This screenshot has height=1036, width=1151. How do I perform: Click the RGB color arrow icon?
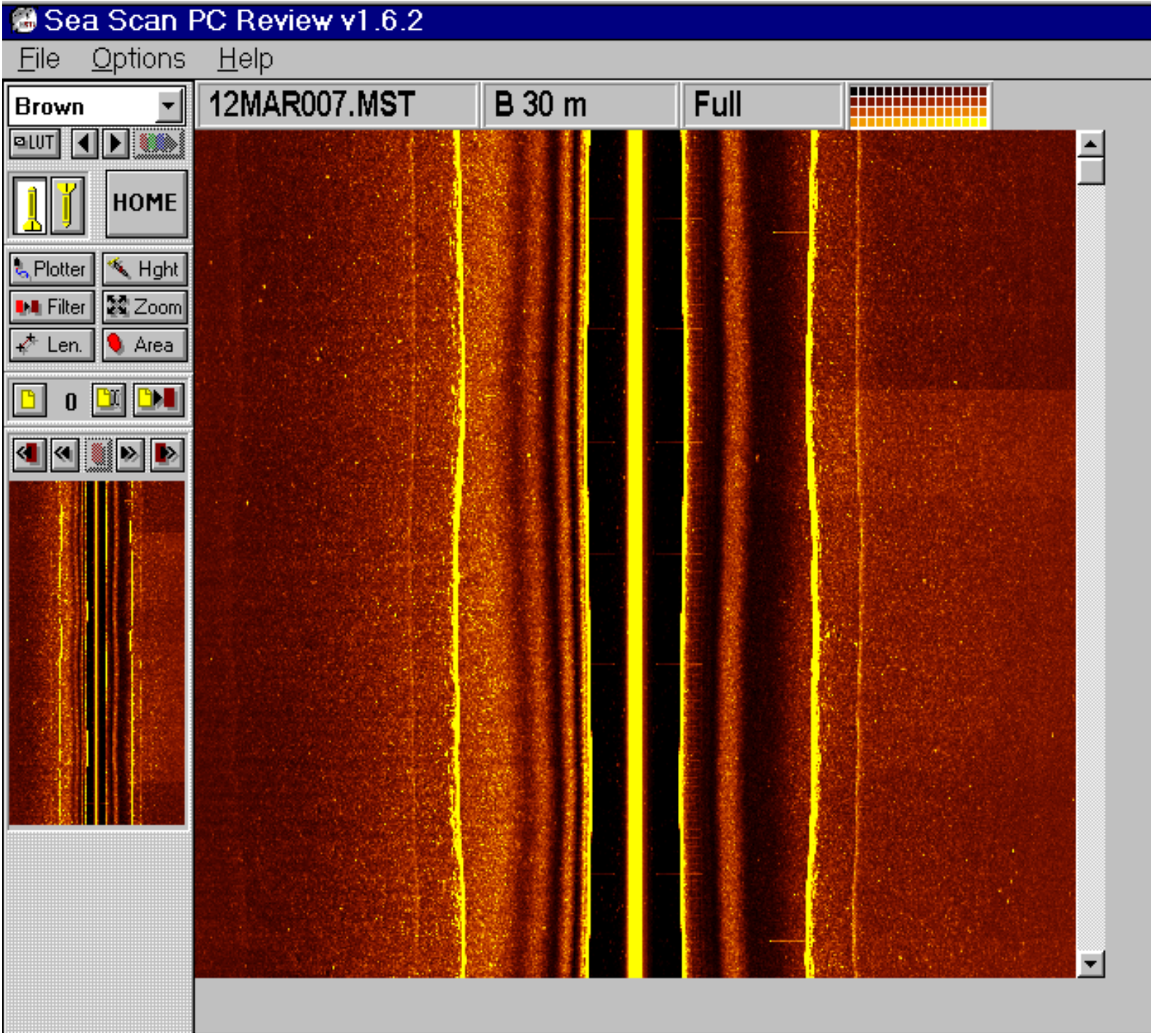point(159,143)
